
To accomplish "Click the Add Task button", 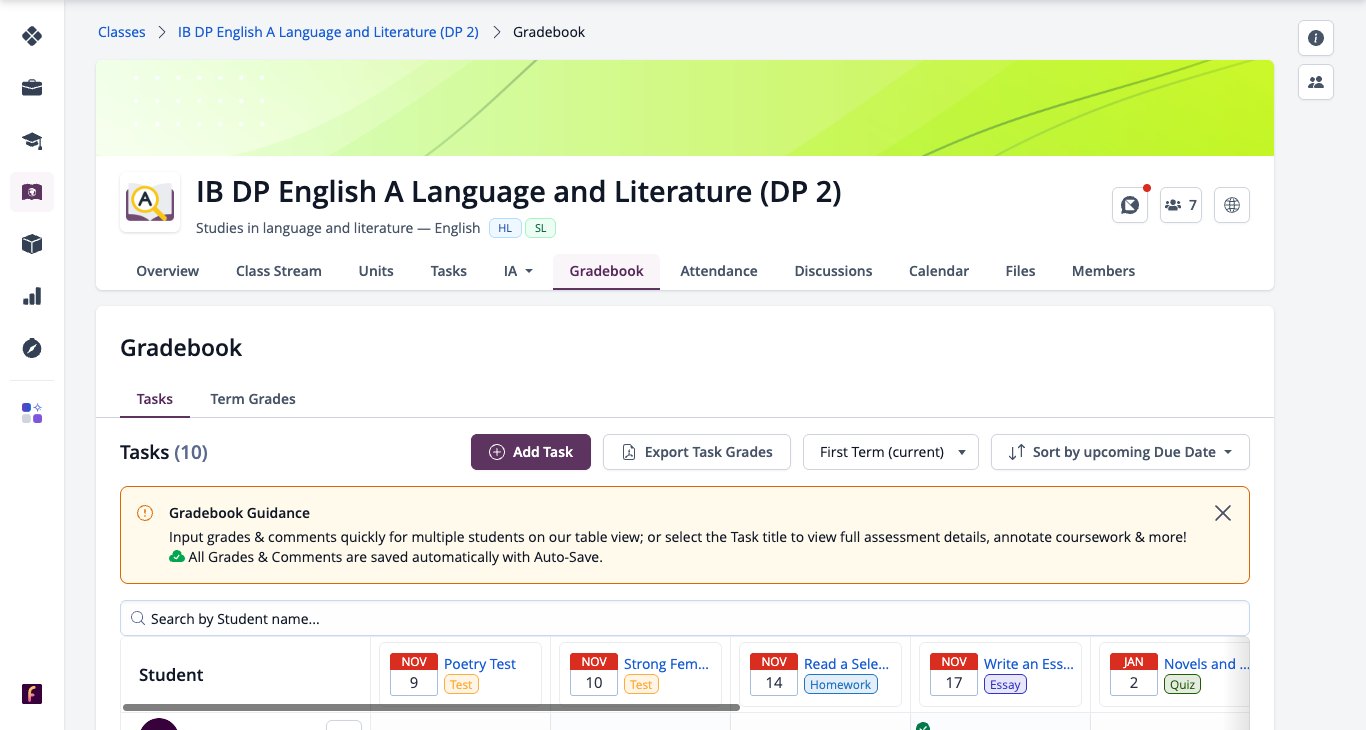I will click(x=531, y=452).
